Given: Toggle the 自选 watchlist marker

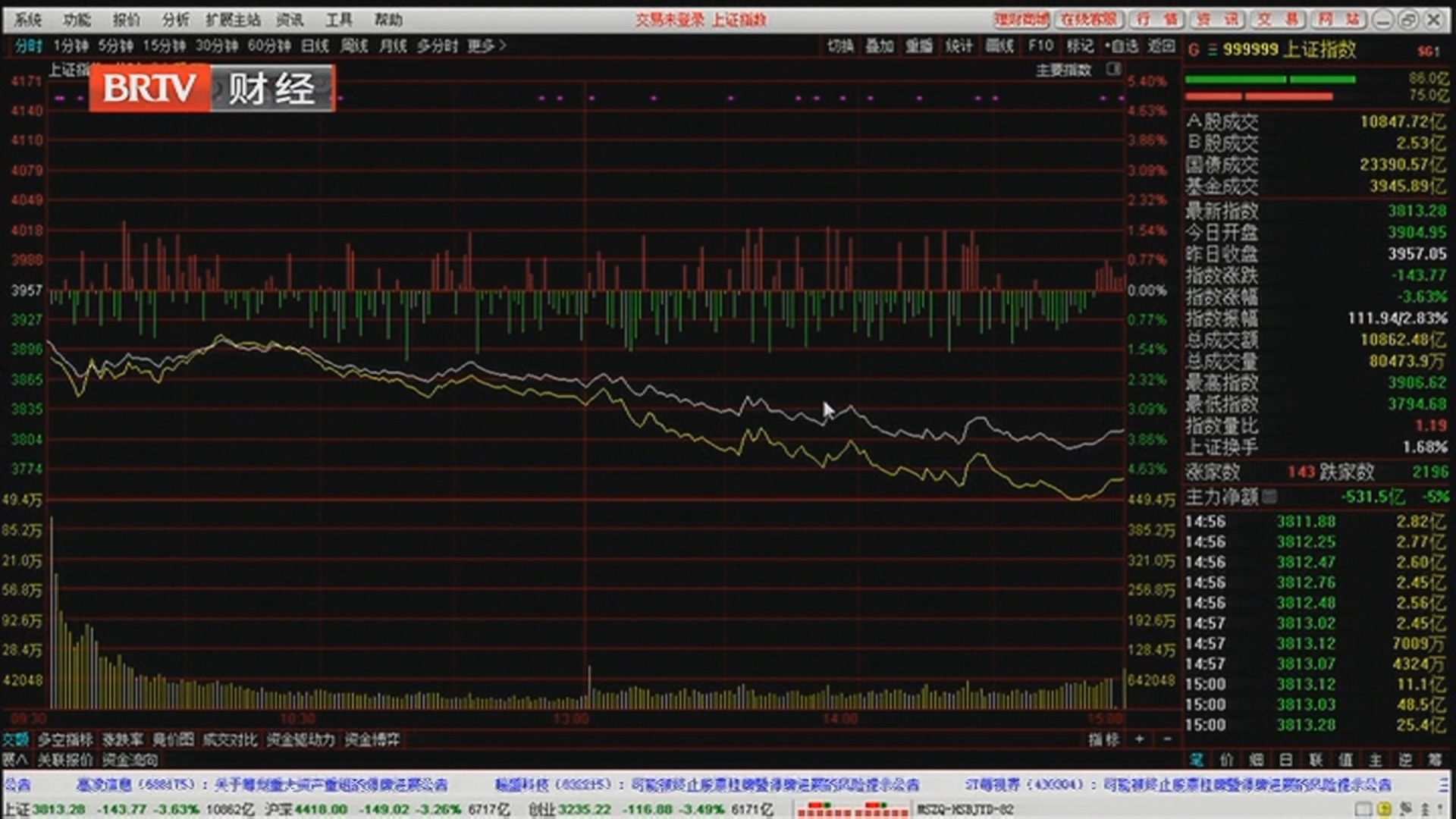Looking at the screenshot, I should click(1122, 46).
